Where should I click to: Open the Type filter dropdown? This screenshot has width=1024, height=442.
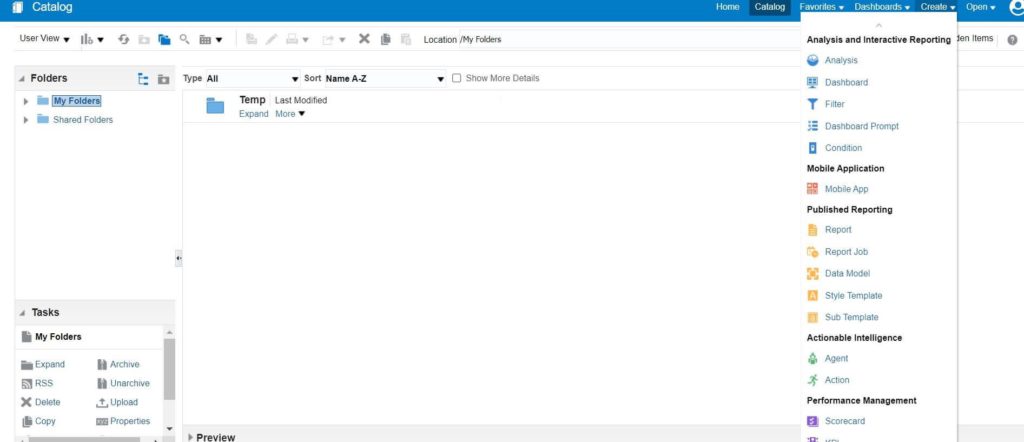[253, 79]
